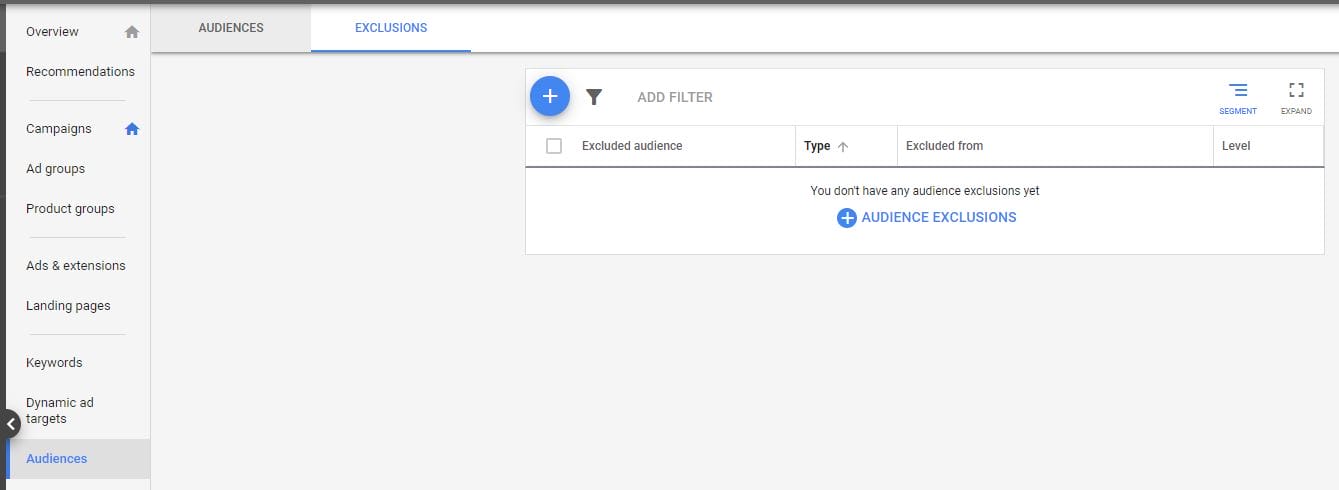Sort by the Type column arrow
The width and height of the screenshot is (1339, 490).
843,146
